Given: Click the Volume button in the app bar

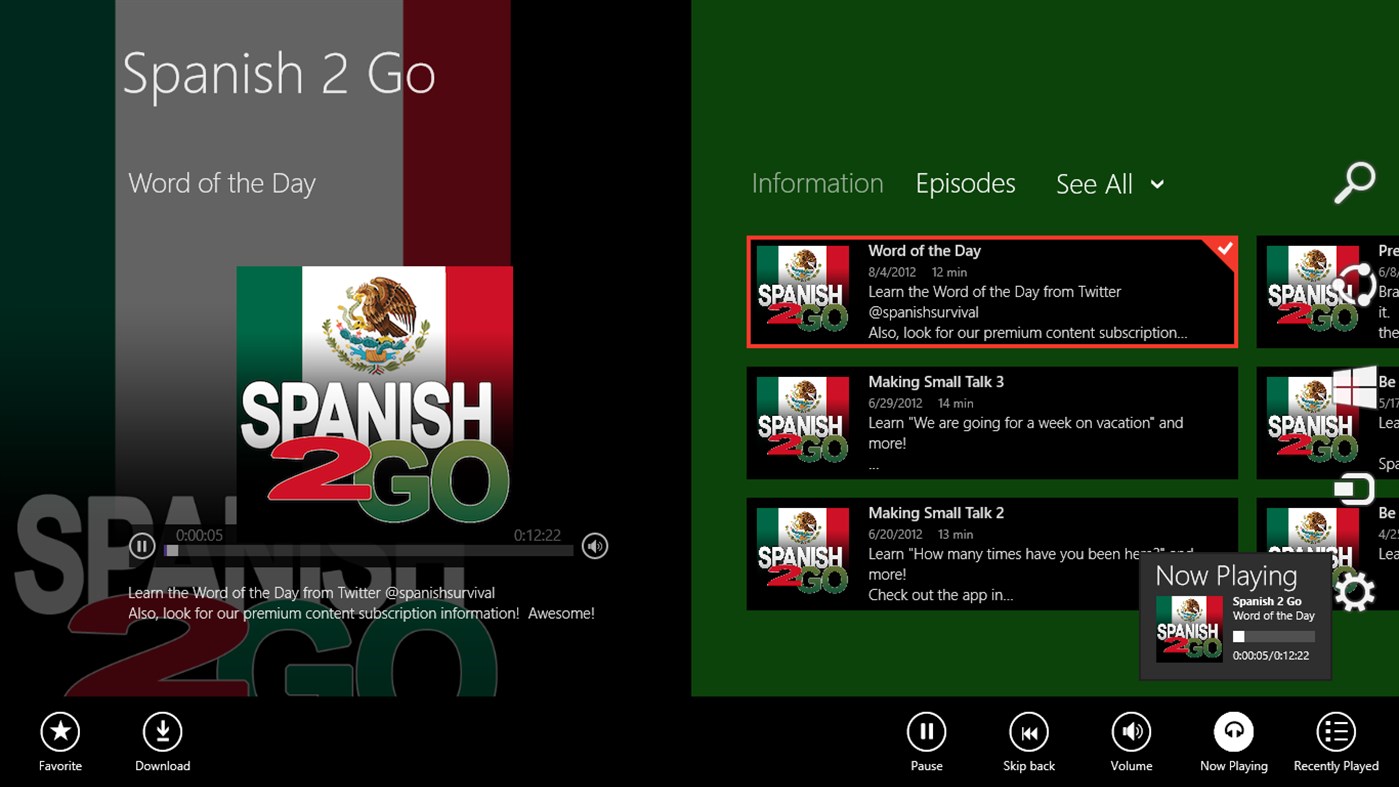Looking at the screenshot, I should click(x=1130, y=731).
